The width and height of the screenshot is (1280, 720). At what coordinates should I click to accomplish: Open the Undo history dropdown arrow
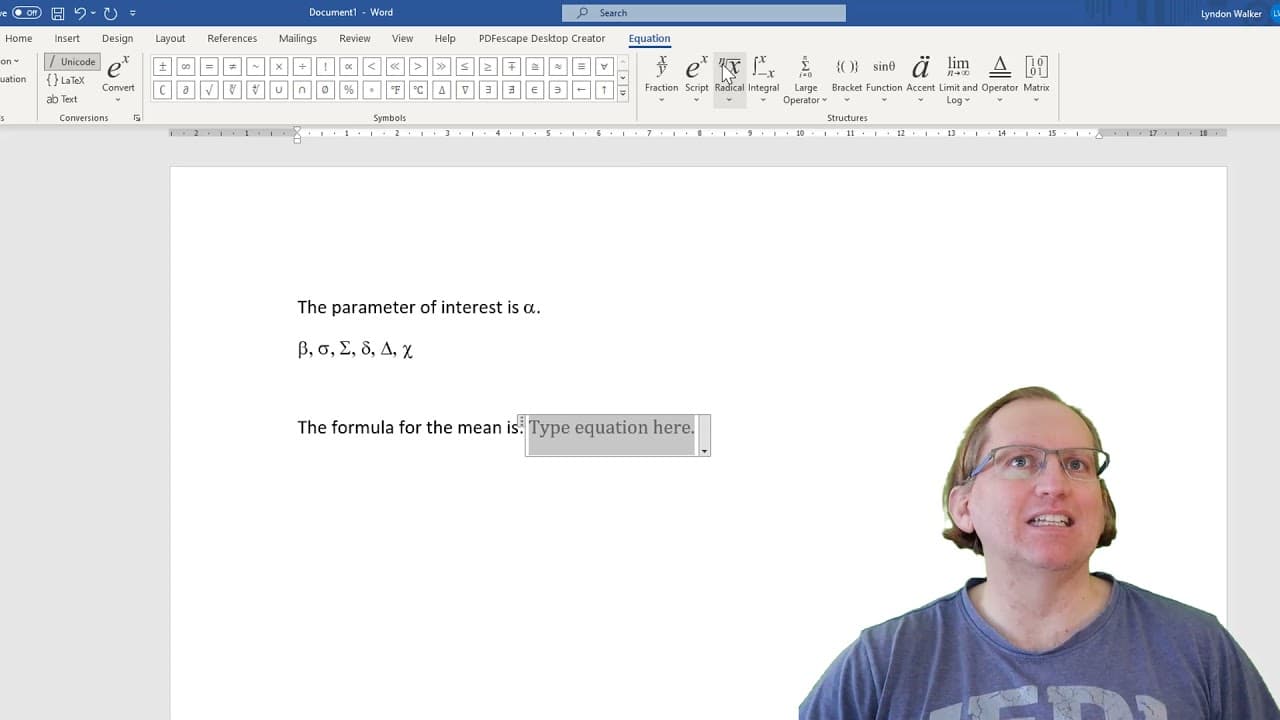click(93, 13)
